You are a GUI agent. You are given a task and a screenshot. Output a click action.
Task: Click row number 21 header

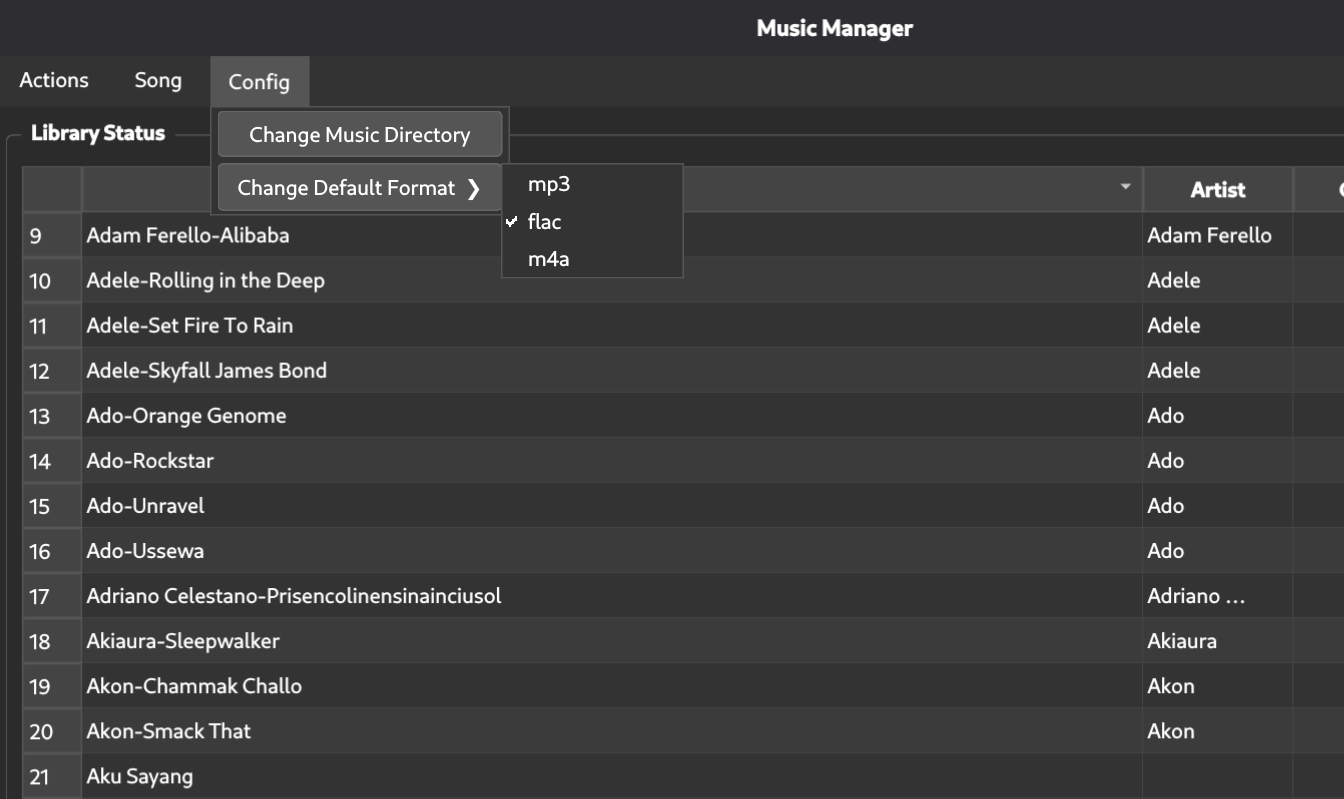tap(40, 776)
